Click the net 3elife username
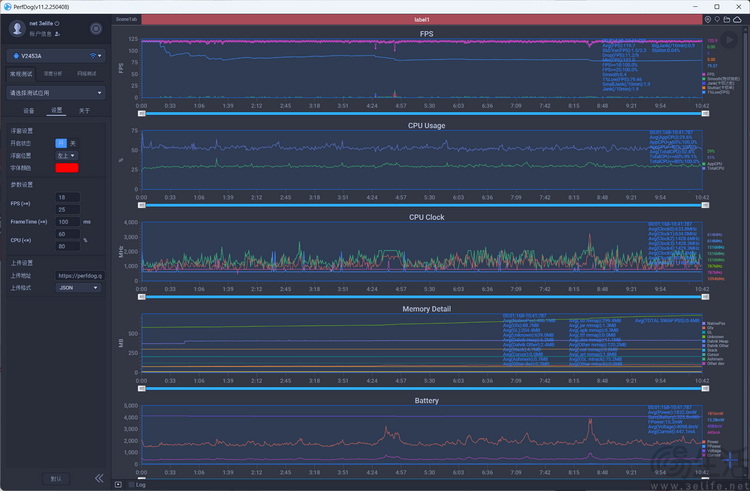Image resolution: width=750 pixels, height=491 pixels. tap(41, 23)
